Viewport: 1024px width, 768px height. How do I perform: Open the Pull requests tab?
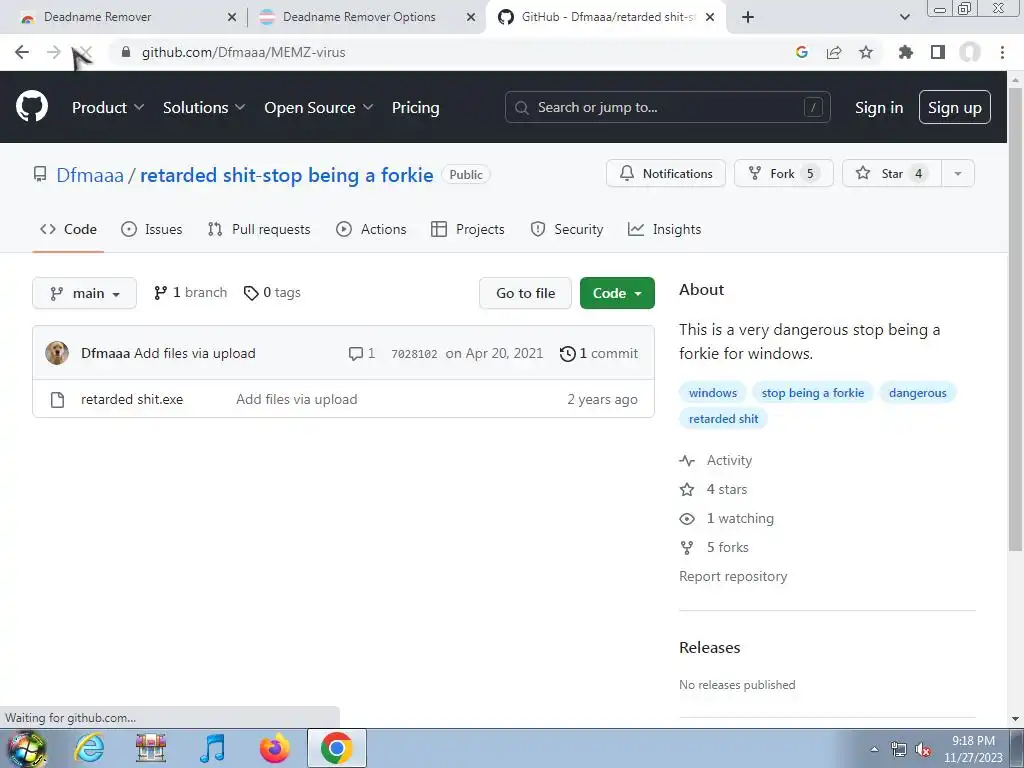tap(259, 229)
